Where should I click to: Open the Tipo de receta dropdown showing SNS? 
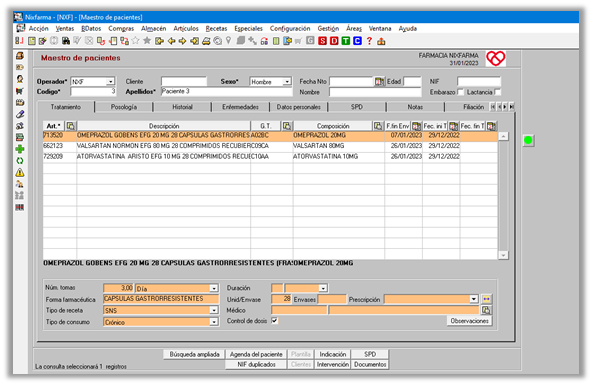(x=214, y=310)
